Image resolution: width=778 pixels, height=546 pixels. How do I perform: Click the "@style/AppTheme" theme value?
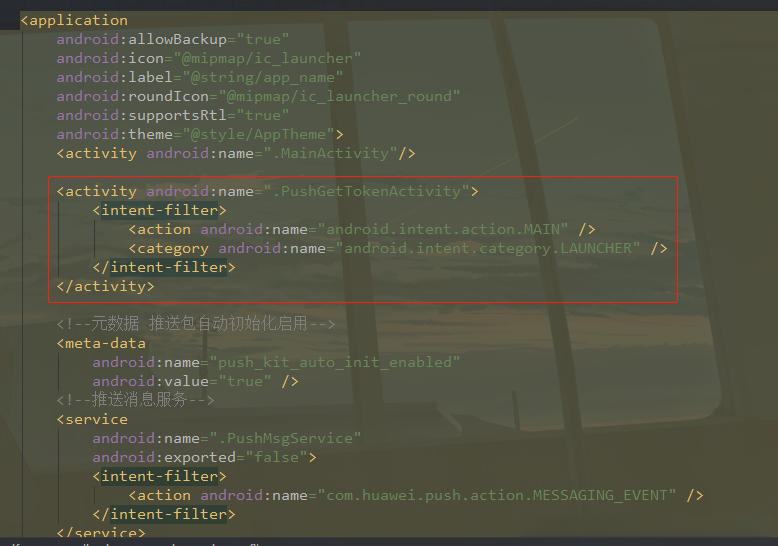[258, 135]
